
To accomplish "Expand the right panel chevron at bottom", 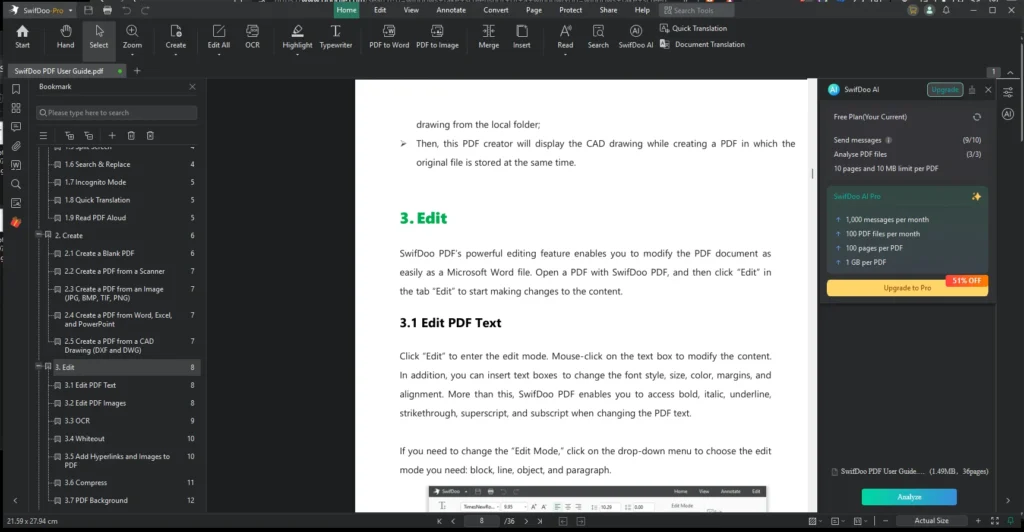I will pyautogui.click(x=1008, y=501).
